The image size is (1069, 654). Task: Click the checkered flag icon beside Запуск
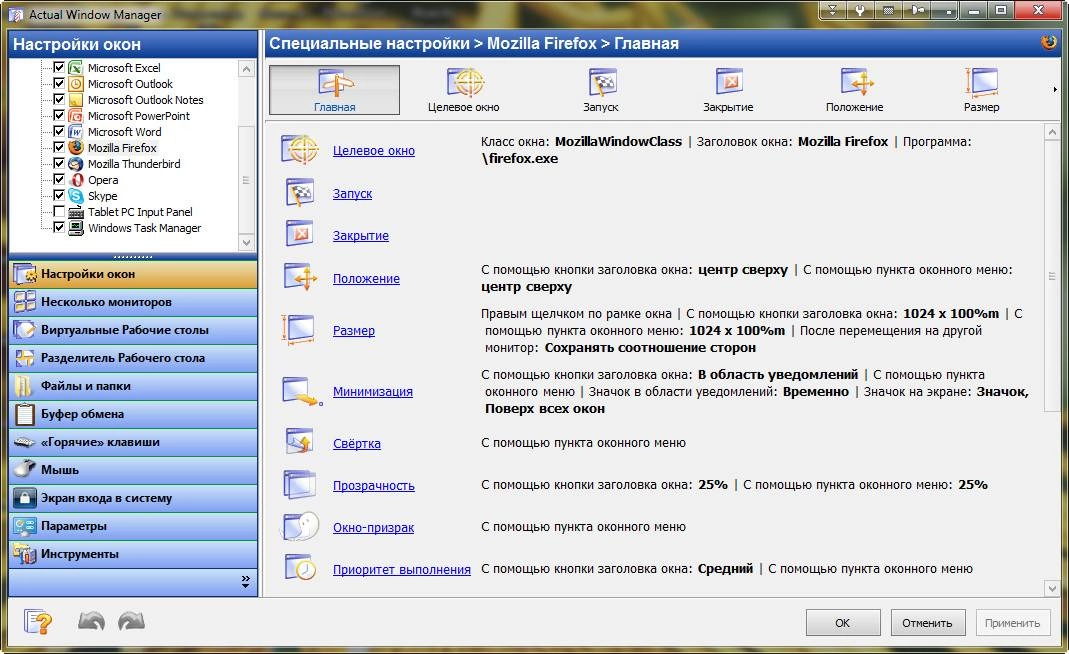pyautogui.click(x=300, y=193)
